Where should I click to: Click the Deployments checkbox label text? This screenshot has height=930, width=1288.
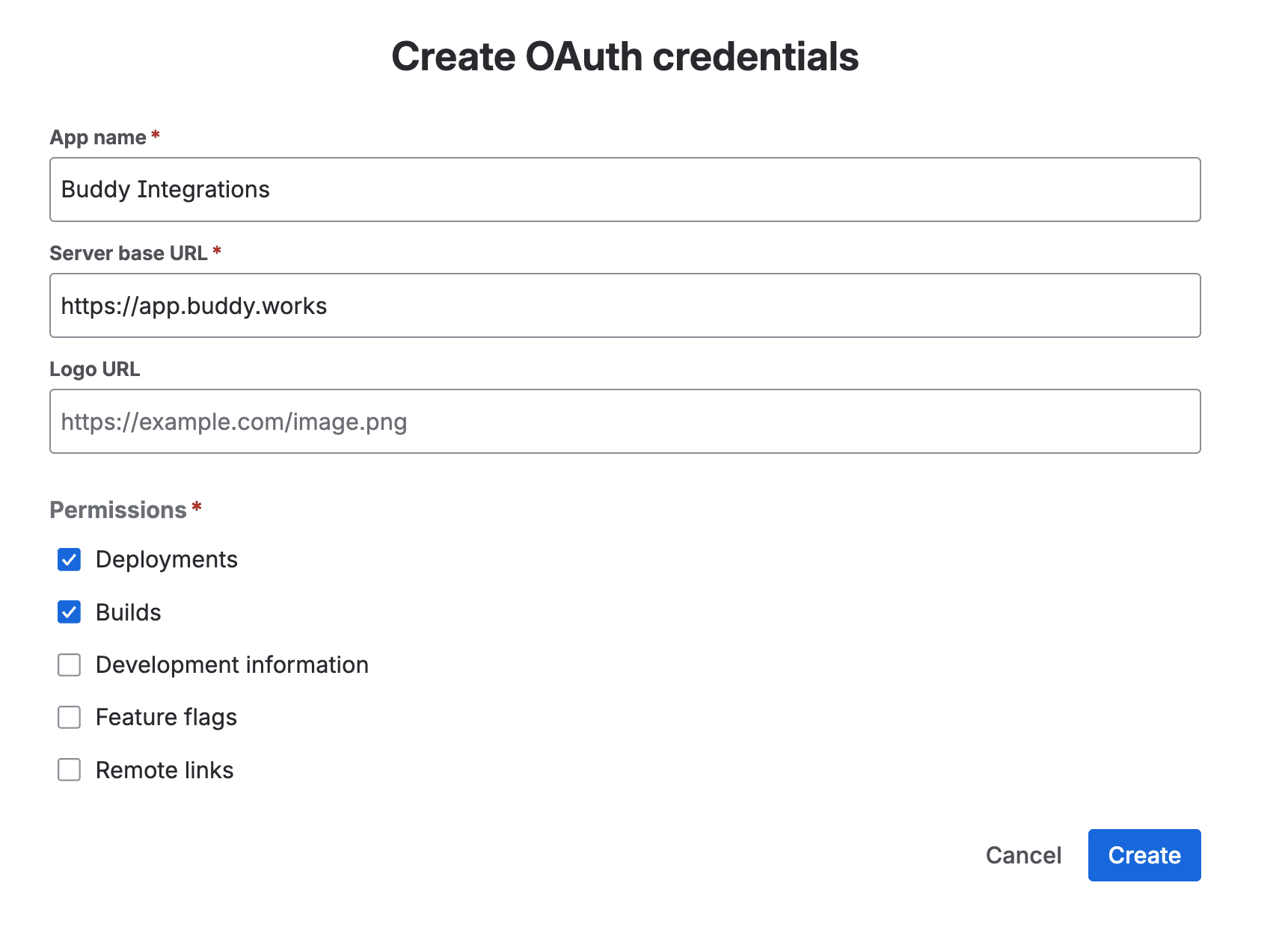166,559
